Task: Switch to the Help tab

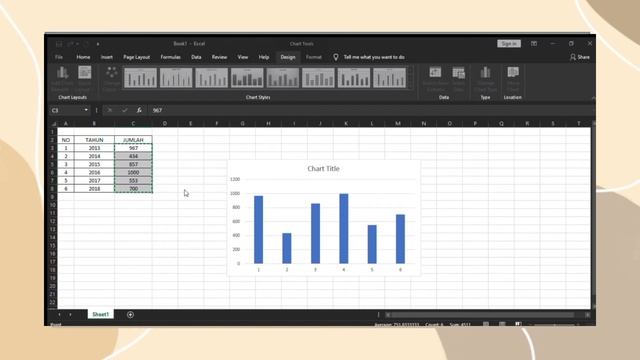Action: tap(264, 57)
